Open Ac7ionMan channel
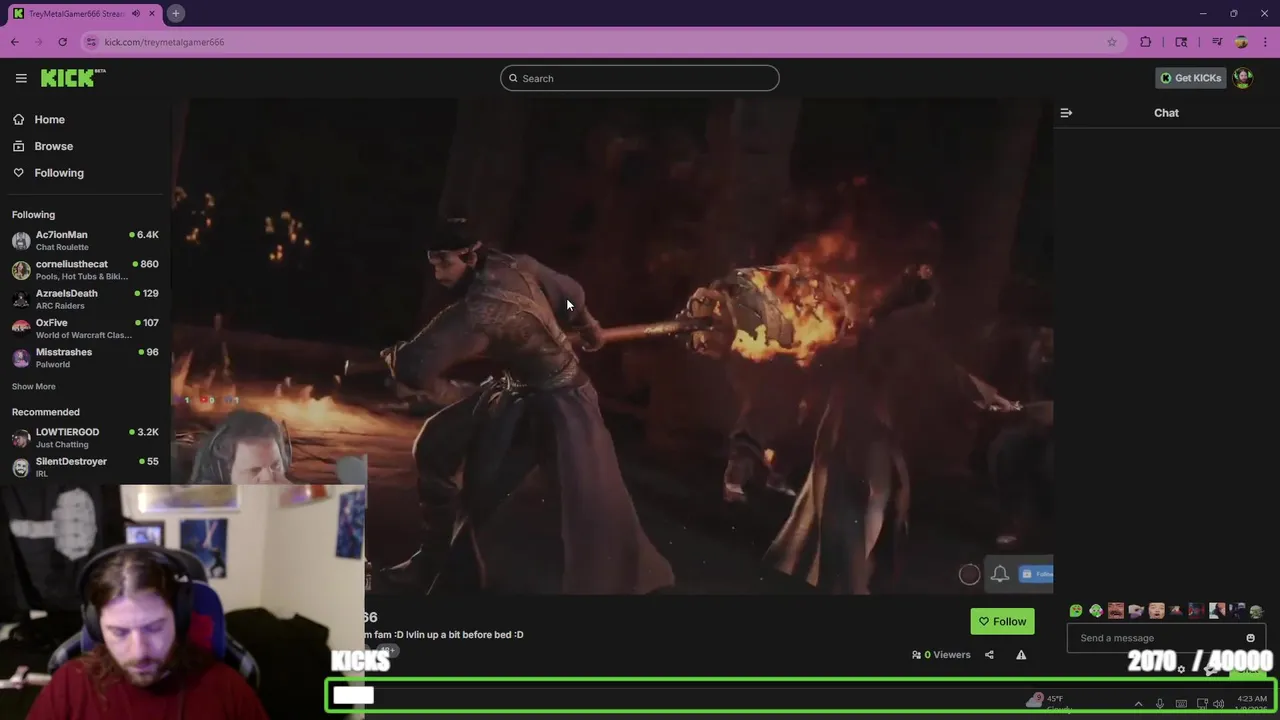 pyautogui.click(x=85, y=240)
